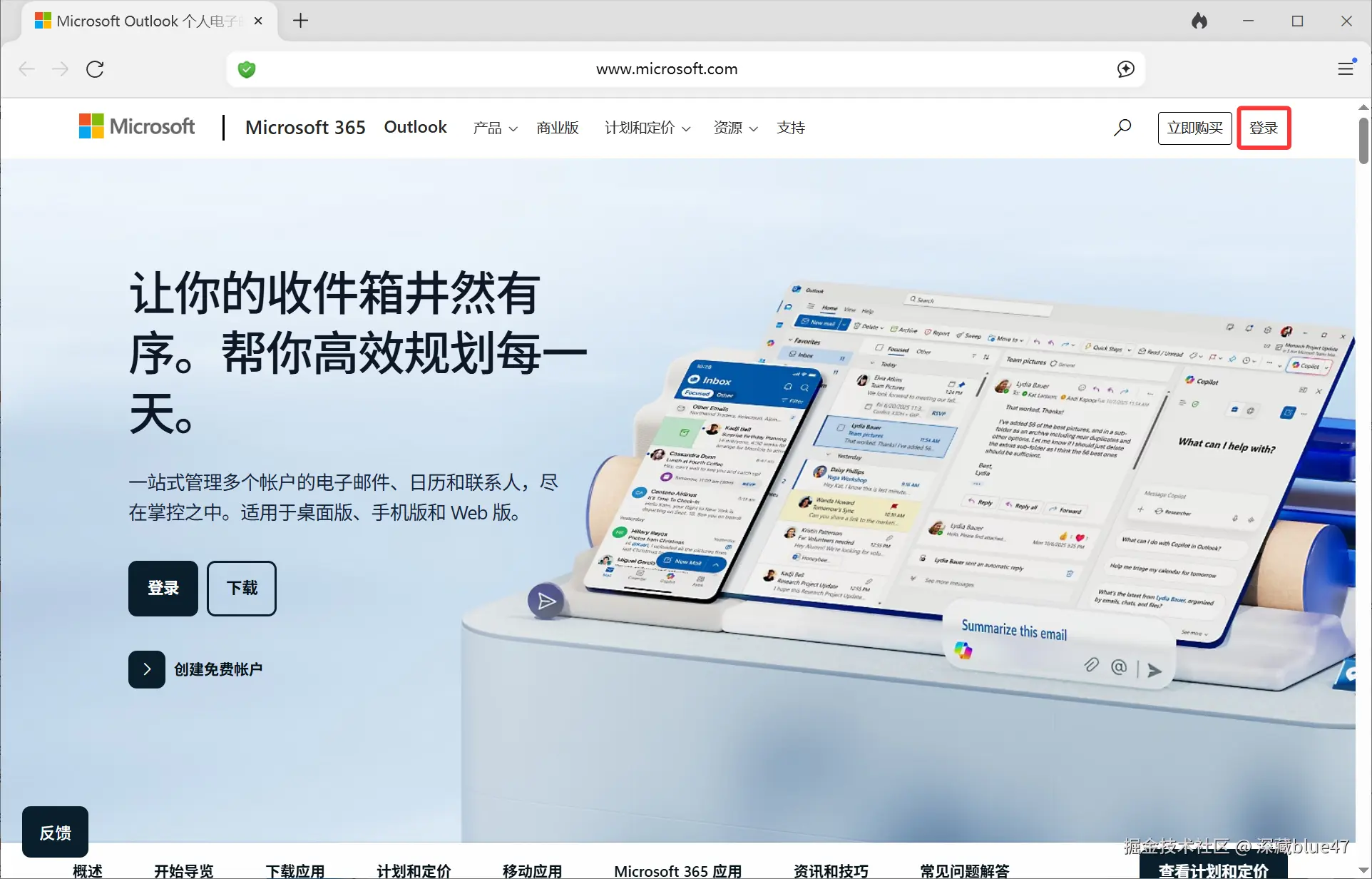Click the flame icon in title bar

click(1199, 21)
